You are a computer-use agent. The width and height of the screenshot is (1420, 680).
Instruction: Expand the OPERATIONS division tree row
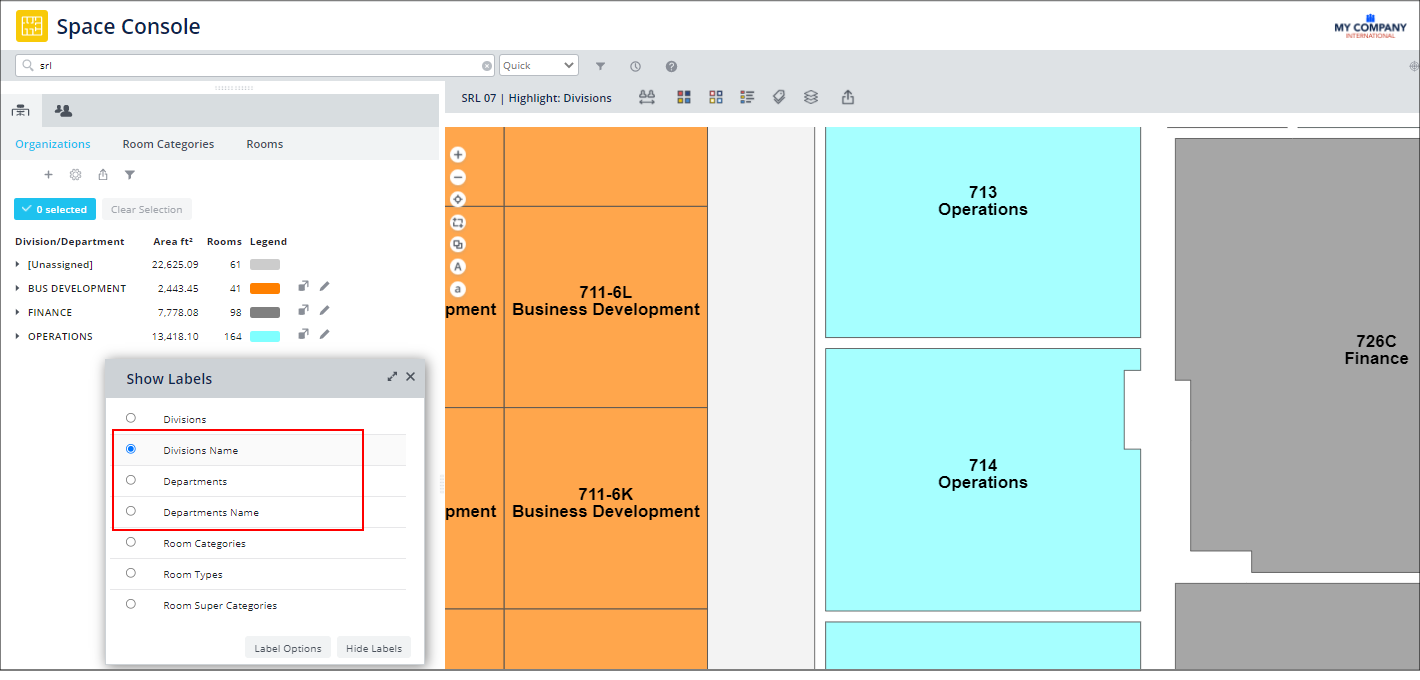18,337
